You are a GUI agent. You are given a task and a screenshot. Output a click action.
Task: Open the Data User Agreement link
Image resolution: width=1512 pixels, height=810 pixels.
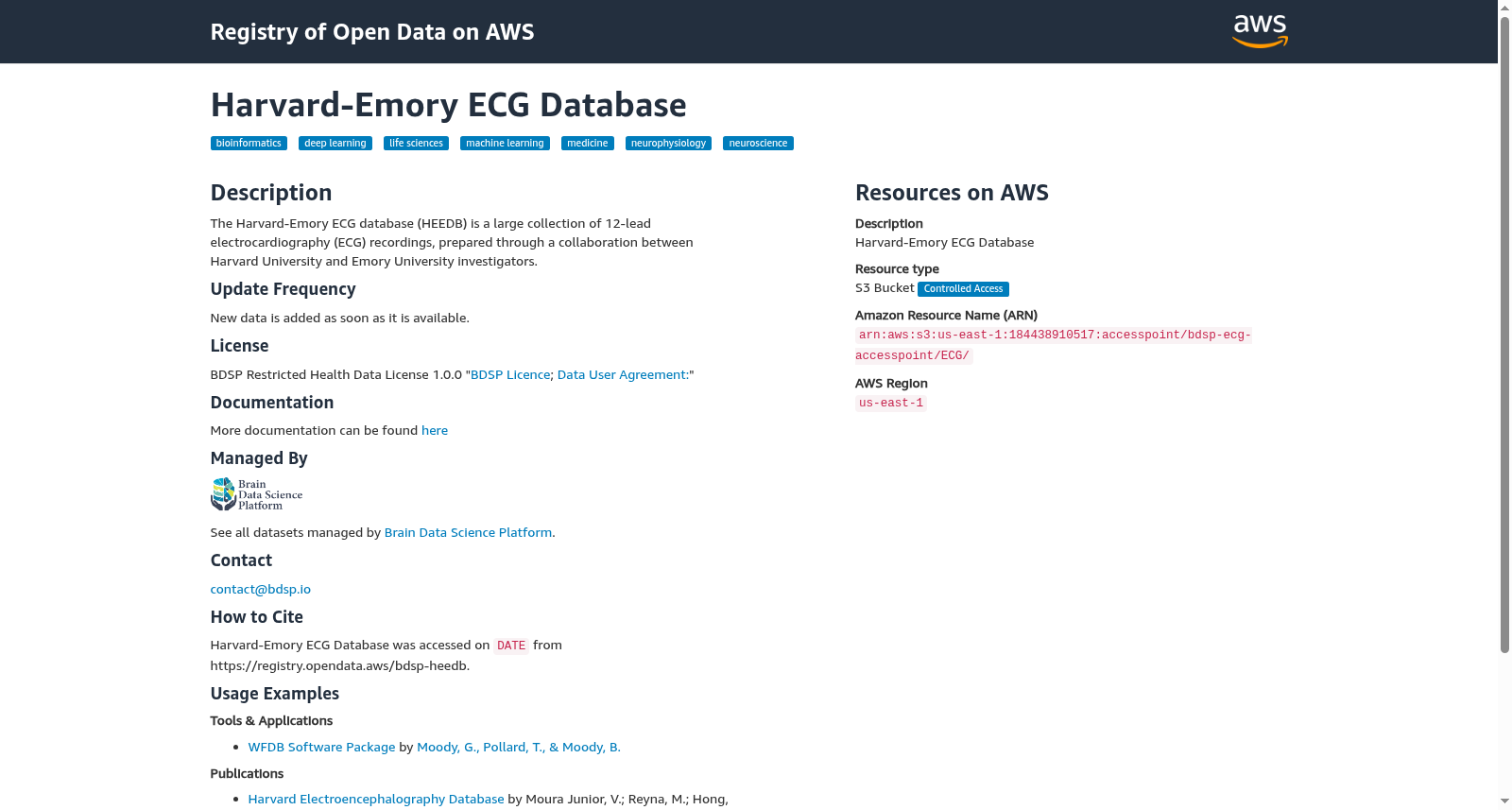[x=623, y=375]
